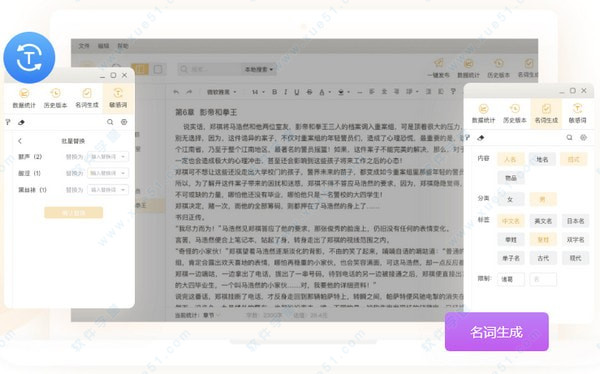Screen dimensions: 600x374
Task: Click the given-name limit field beside 诸葛
Action: point(543,279)
